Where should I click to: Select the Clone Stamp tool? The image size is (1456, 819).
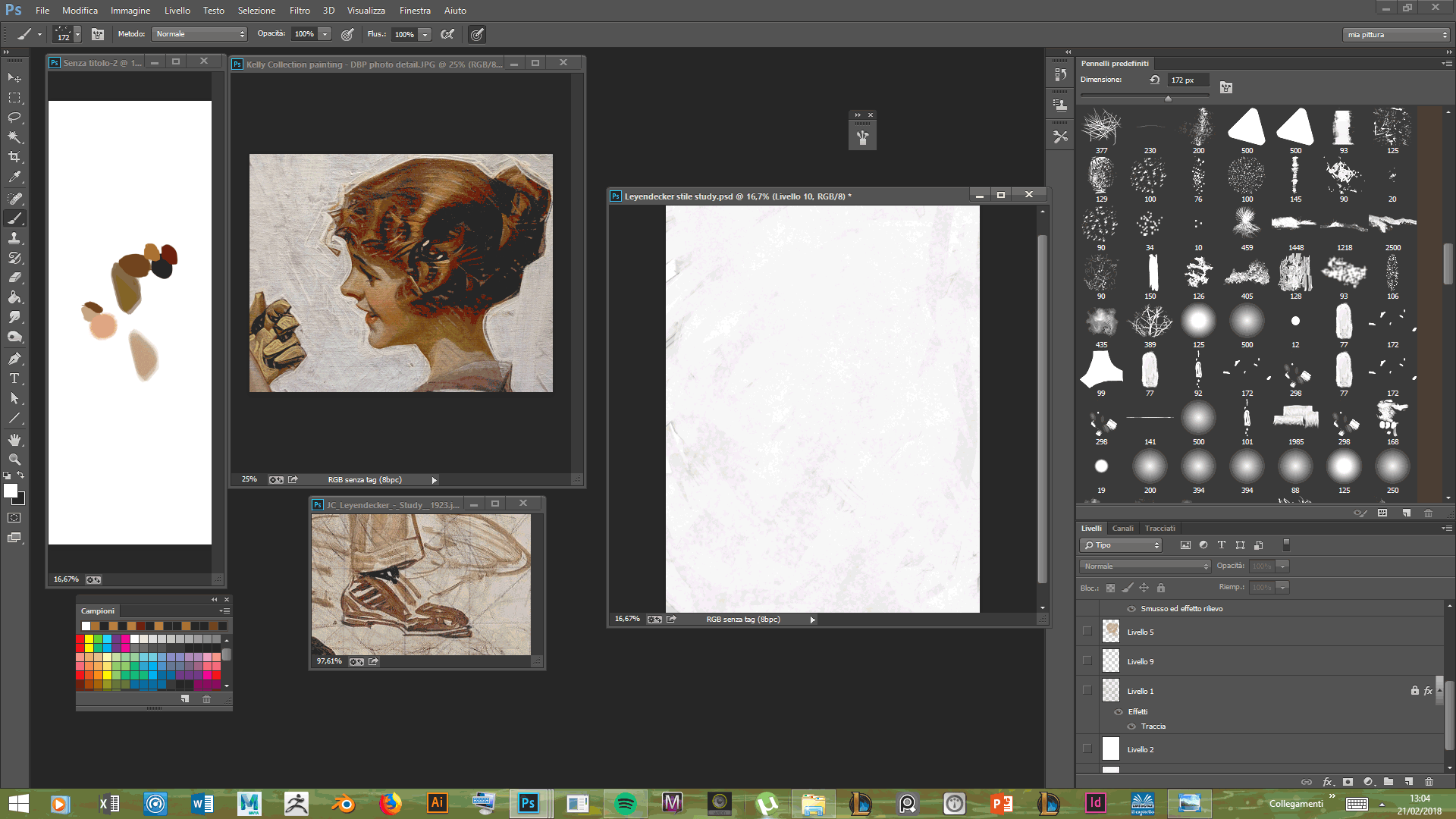pos(14,238)
